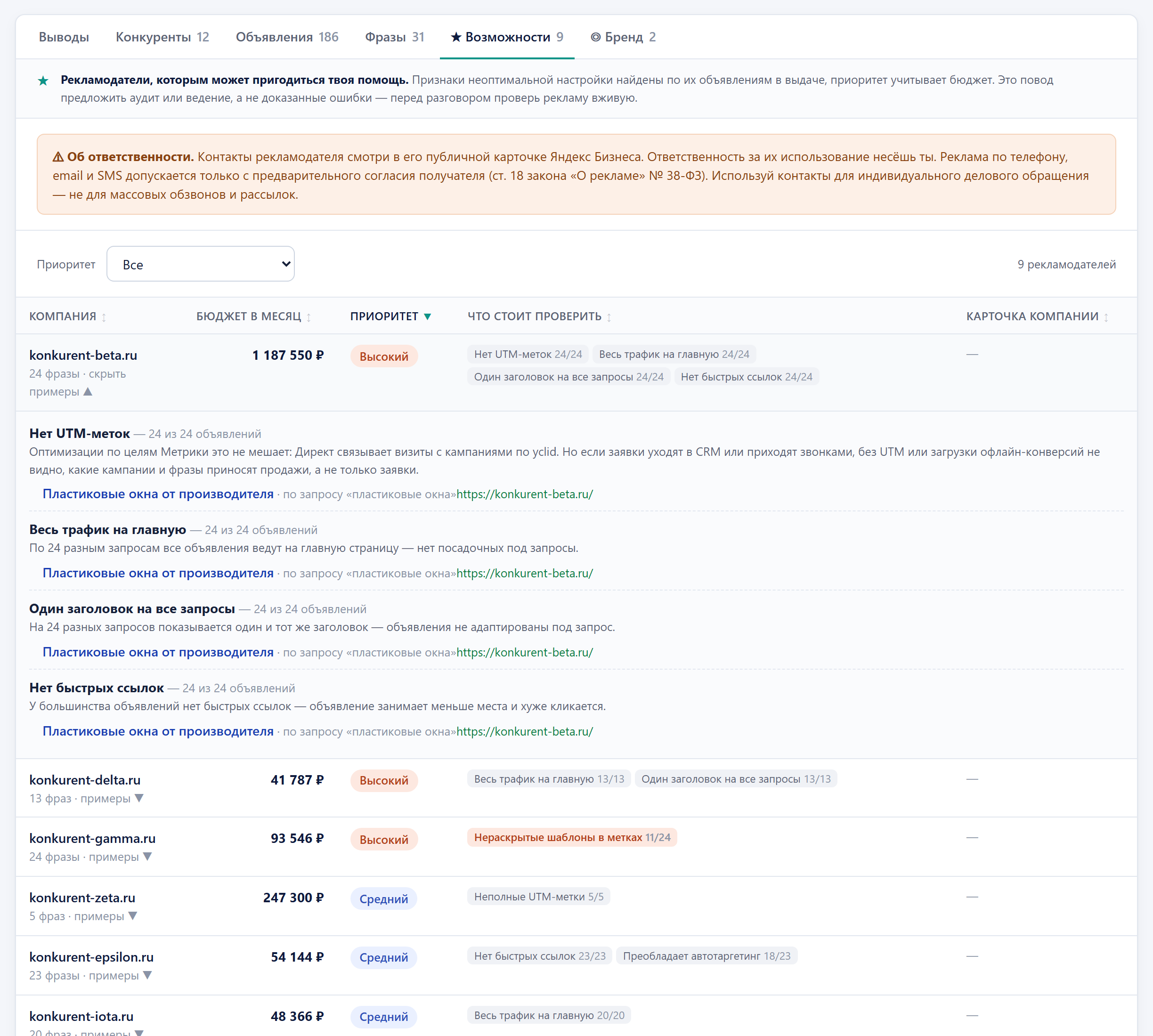Click the Весь трафик на главную 24/24 tag

674,354
